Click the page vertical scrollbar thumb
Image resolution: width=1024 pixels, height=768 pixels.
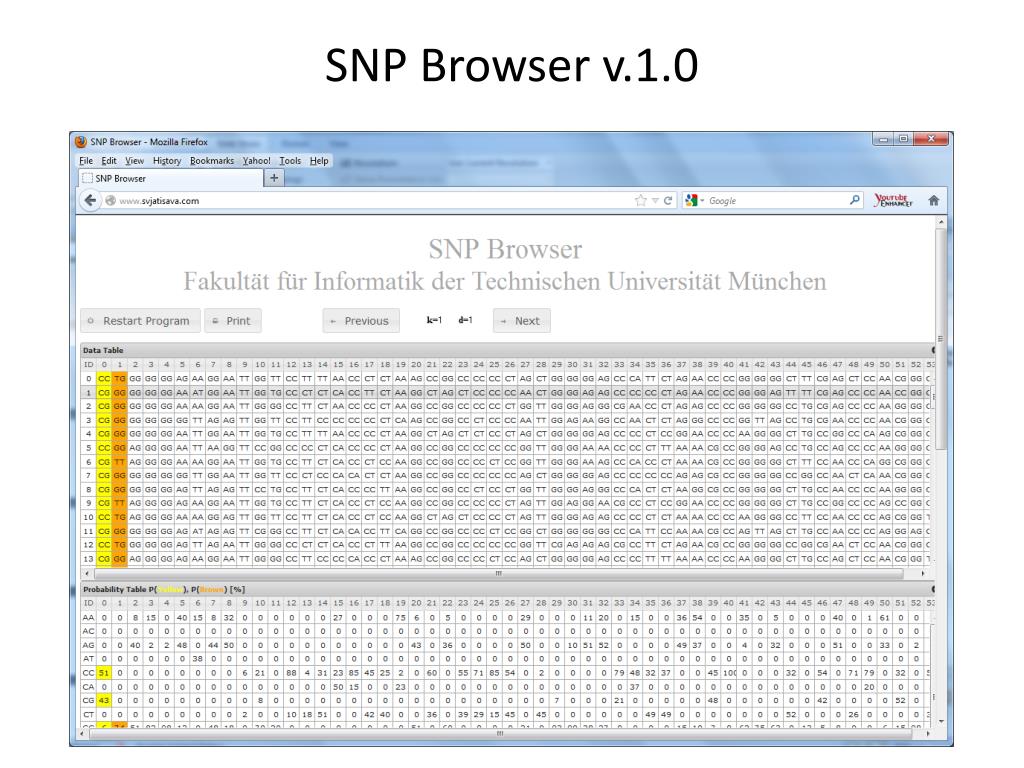tap(940, 340)
